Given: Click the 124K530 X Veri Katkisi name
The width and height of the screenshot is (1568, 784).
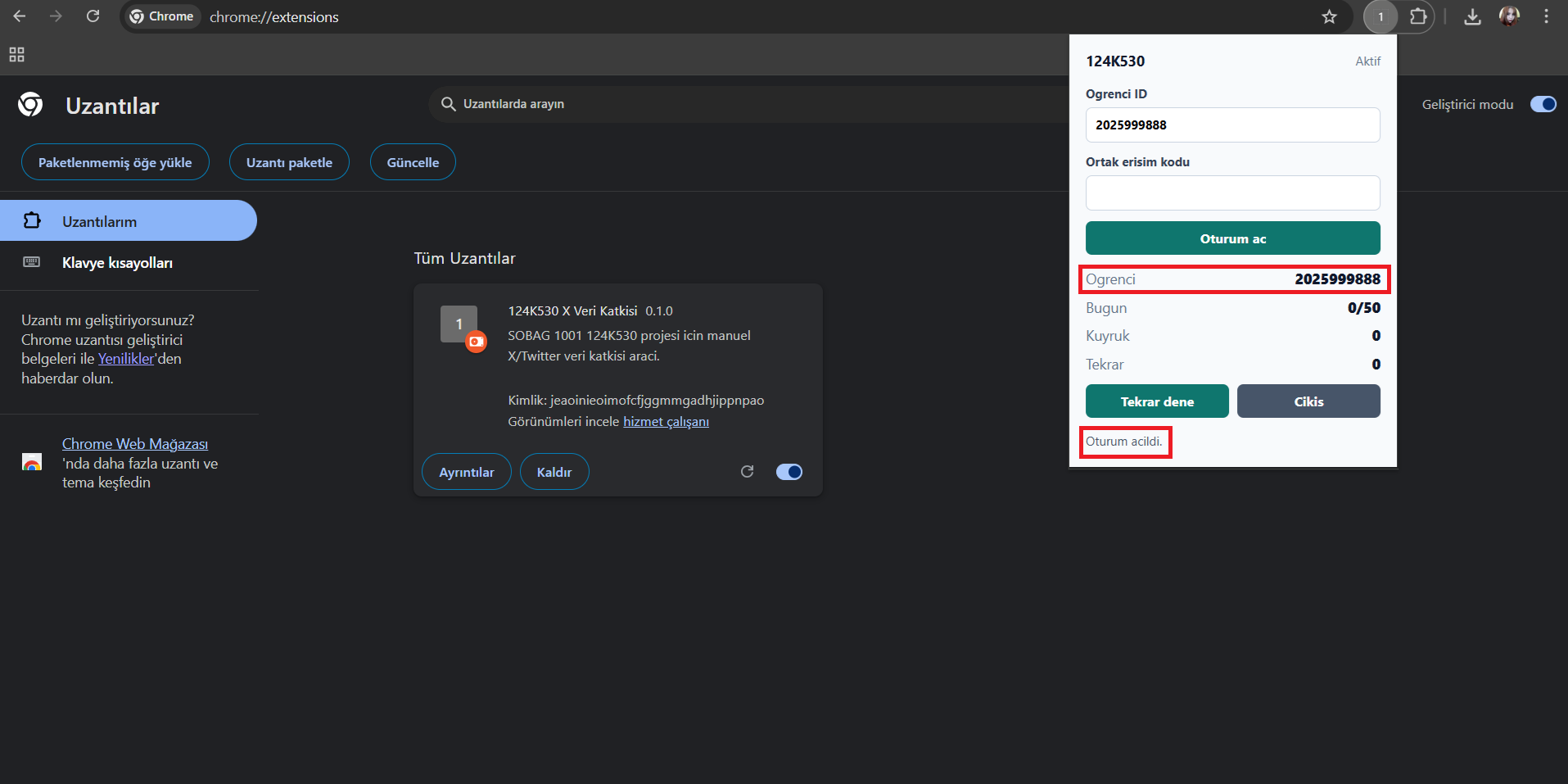Looking at the screenshot, I should pos(572,310).
